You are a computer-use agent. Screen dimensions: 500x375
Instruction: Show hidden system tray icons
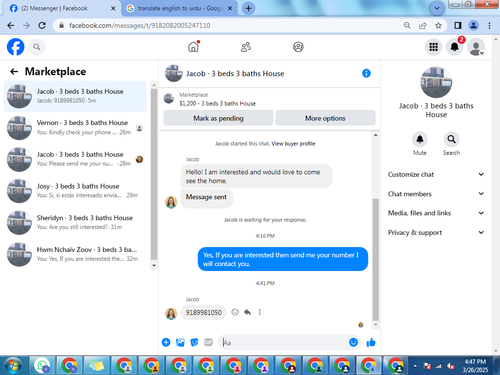(415, 366)
